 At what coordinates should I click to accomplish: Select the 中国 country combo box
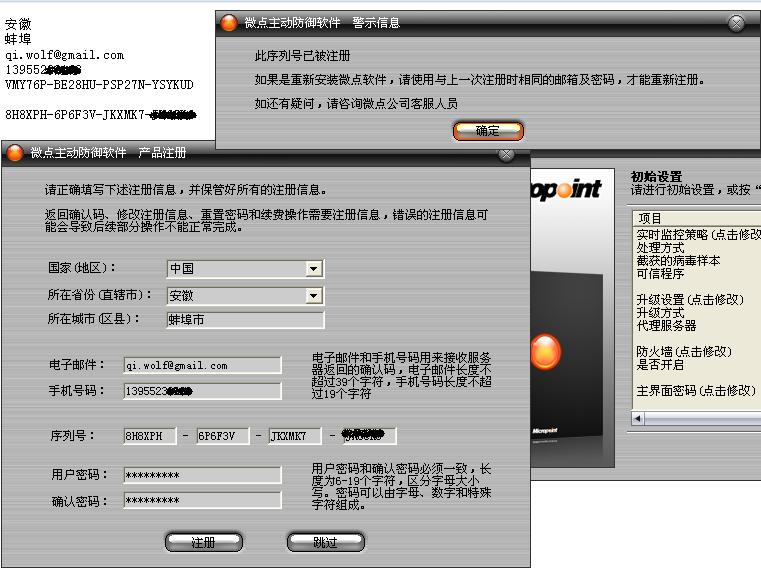[245, 268]
